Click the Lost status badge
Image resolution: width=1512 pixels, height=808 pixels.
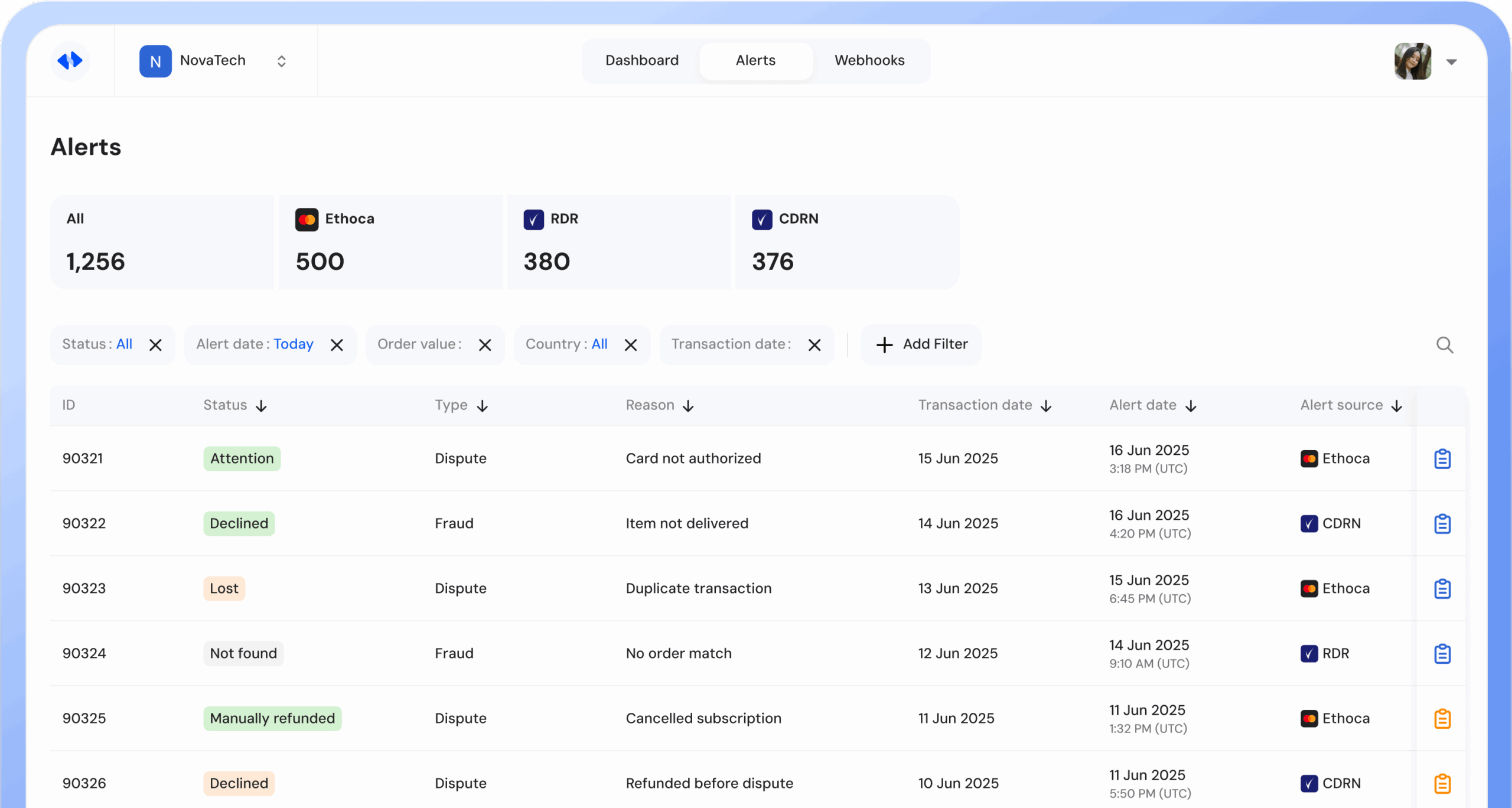[224, 589]
